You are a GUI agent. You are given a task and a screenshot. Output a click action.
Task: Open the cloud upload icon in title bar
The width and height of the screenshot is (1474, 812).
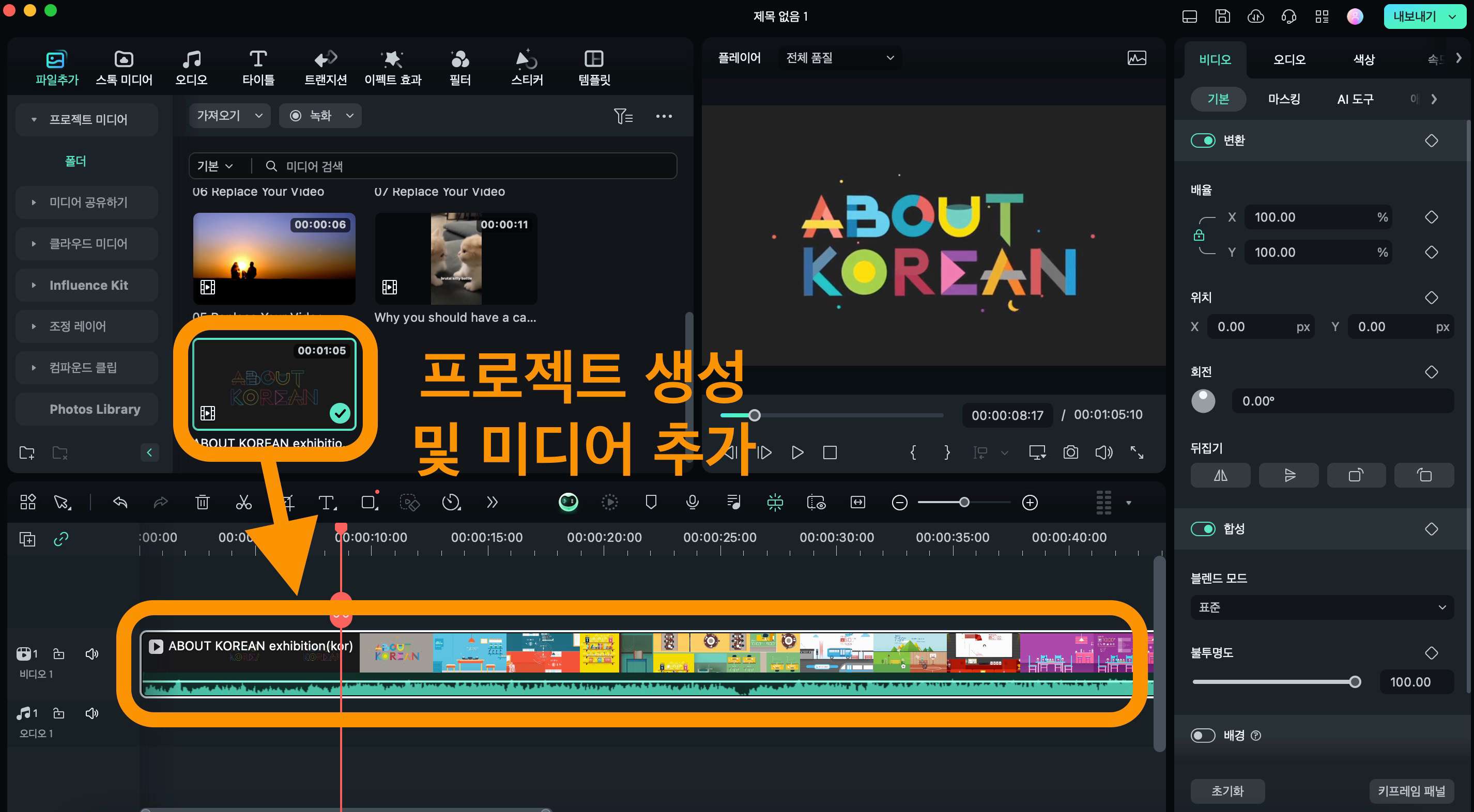tap(1255, 16)
